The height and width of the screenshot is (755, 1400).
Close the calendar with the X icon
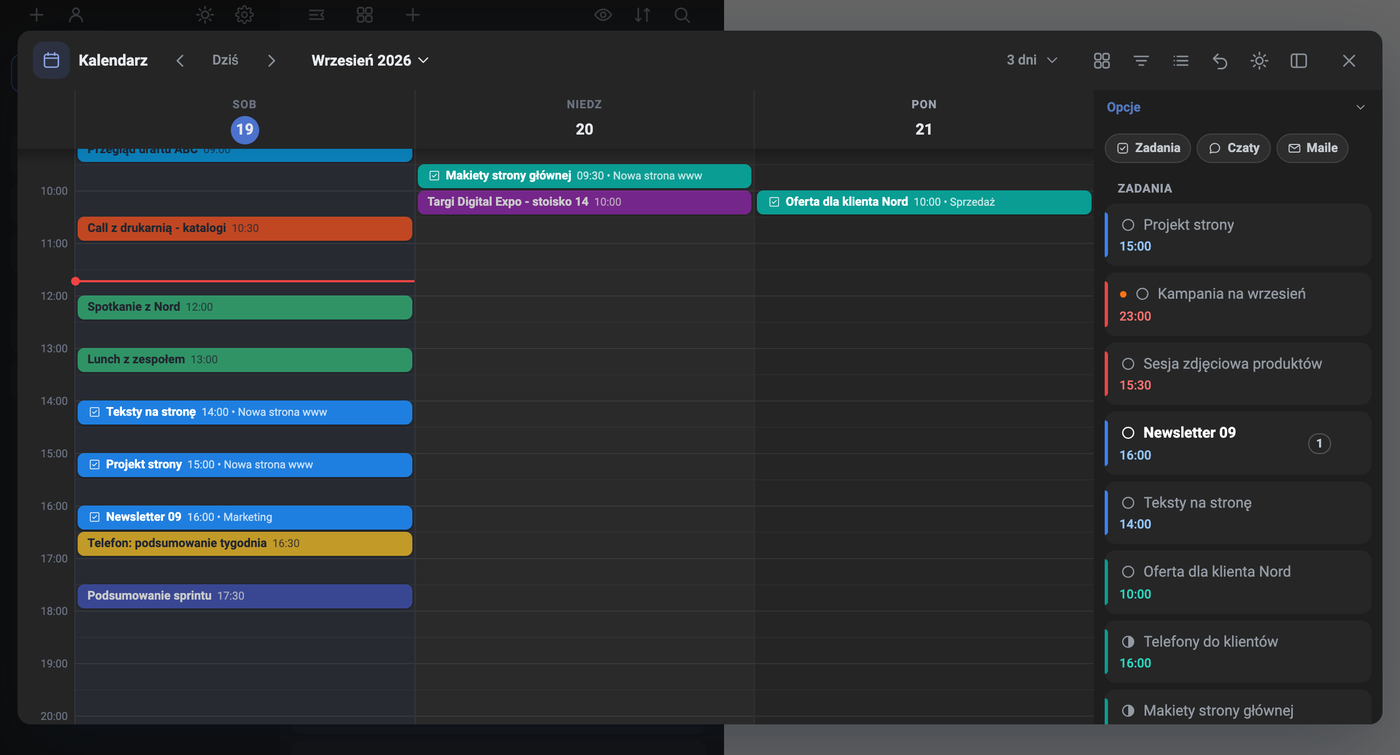1349,61
